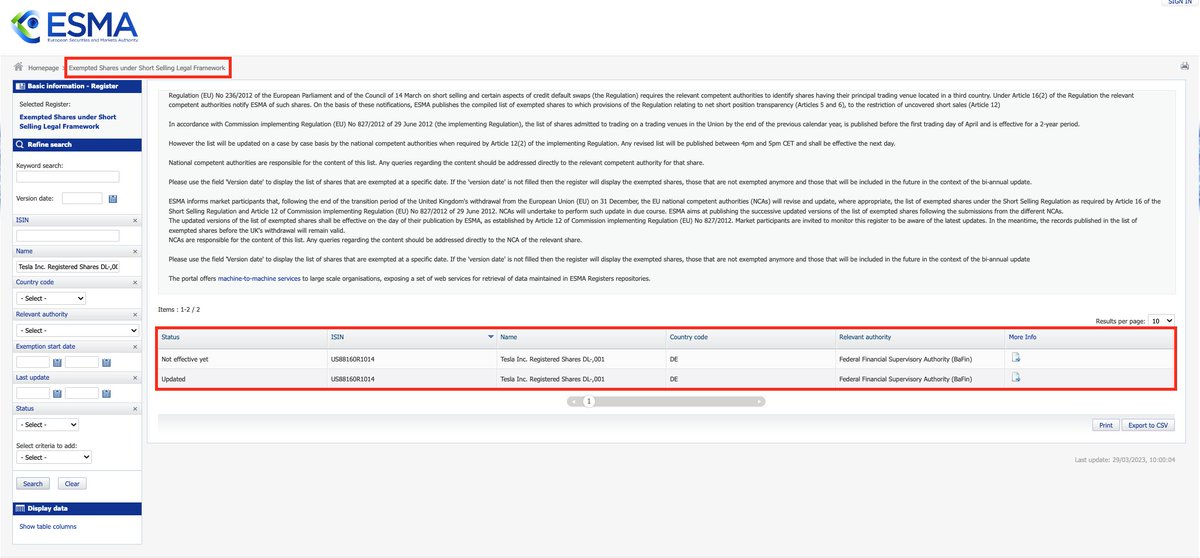The height and width of the screenshot is (558, 1200).
Task: Change the Results per page dropdown
Action: pos(1161,321)
